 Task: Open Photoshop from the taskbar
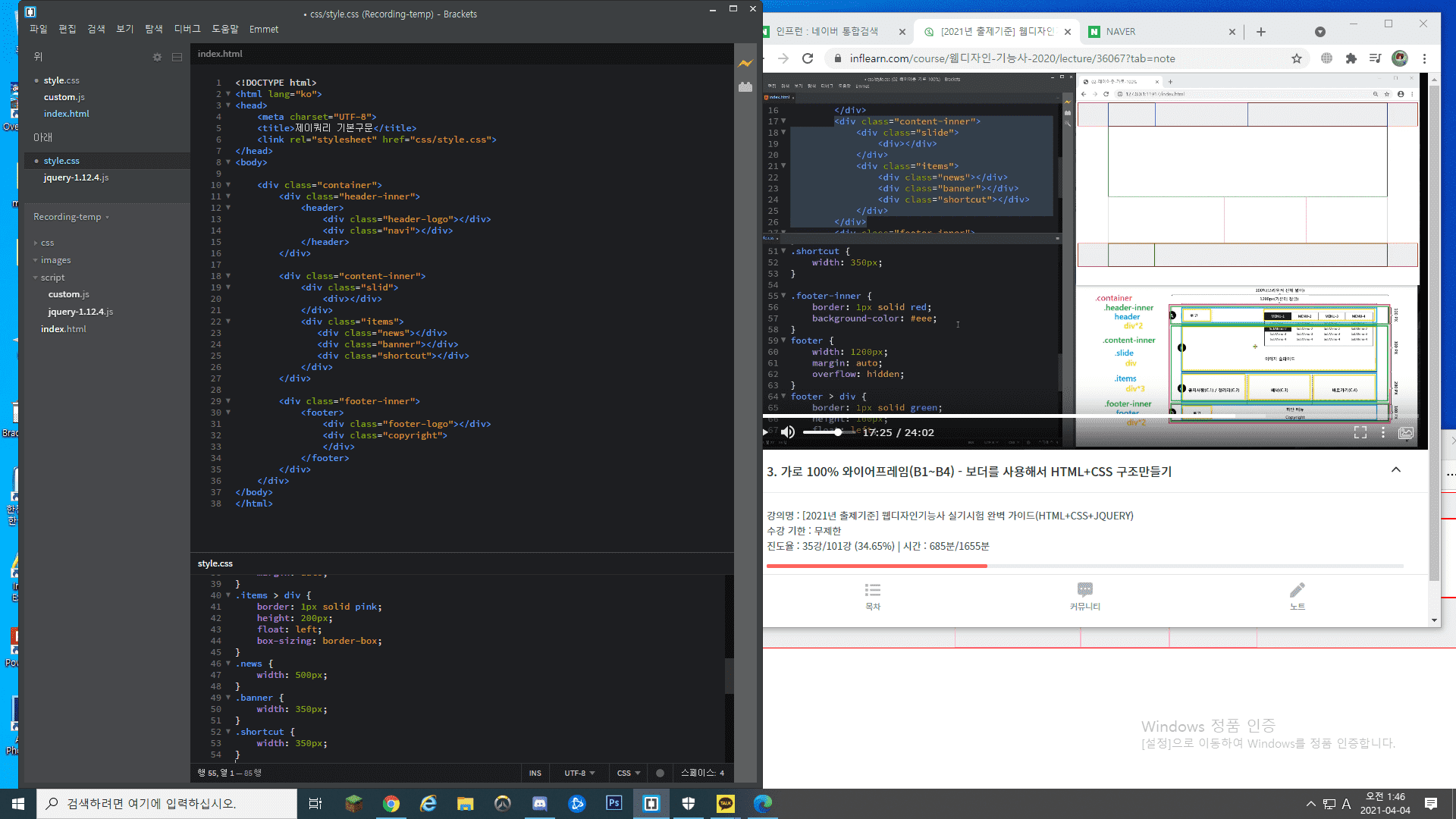613,803
